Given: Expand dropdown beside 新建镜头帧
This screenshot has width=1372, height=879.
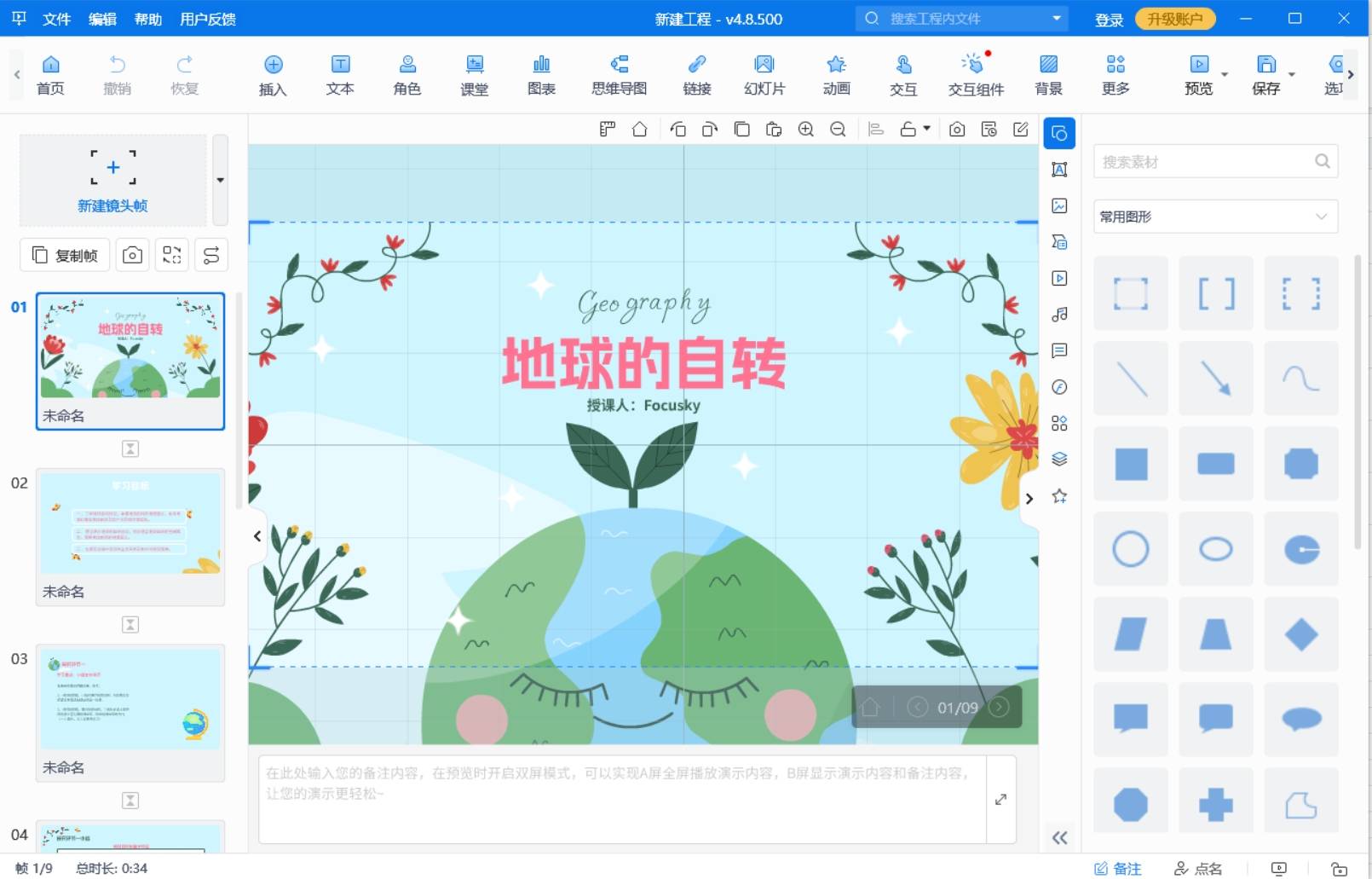Looking at the screenshot, I should [220, 180].
